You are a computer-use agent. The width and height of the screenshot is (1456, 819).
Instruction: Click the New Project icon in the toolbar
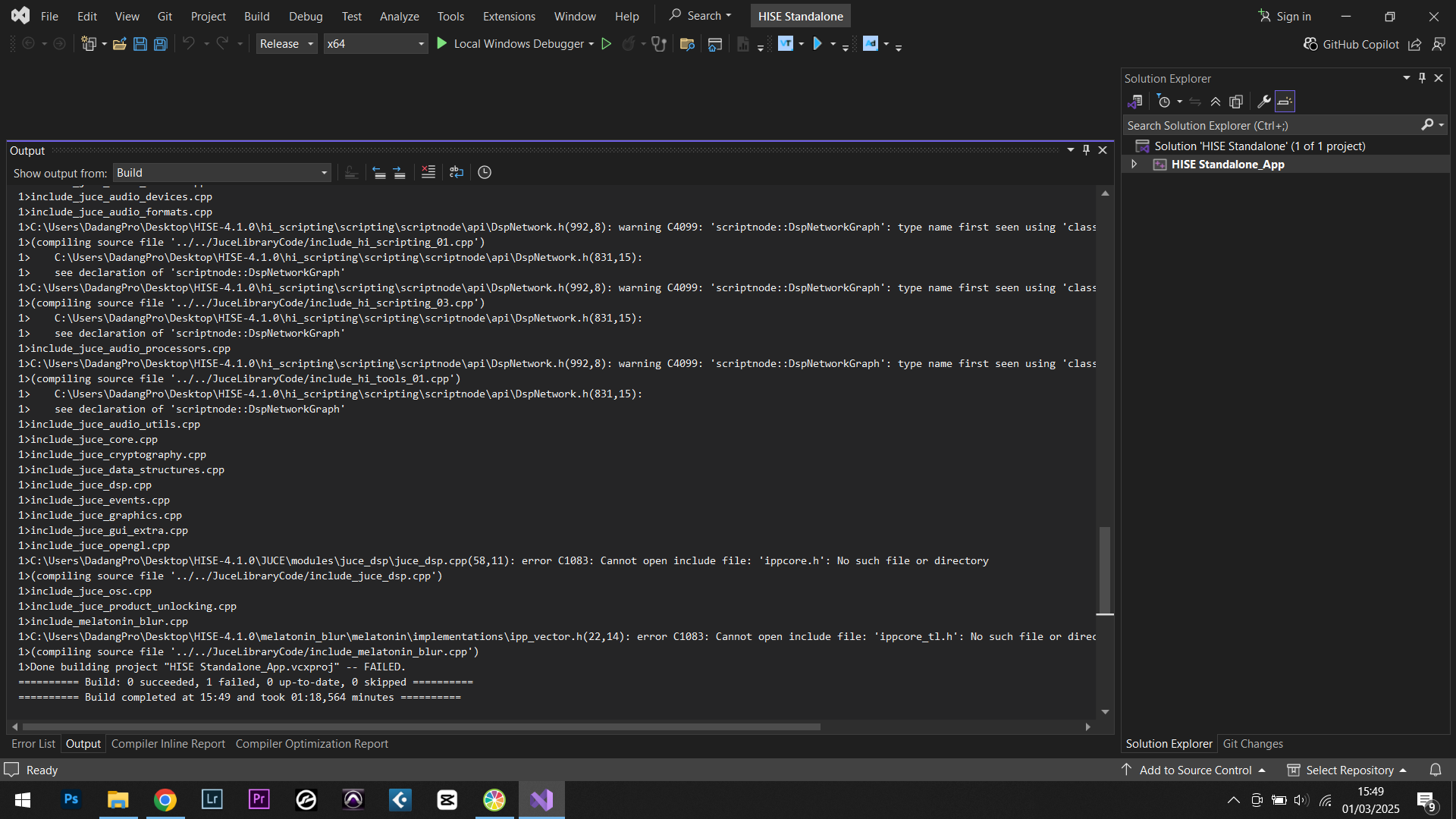tap(89, 44)
